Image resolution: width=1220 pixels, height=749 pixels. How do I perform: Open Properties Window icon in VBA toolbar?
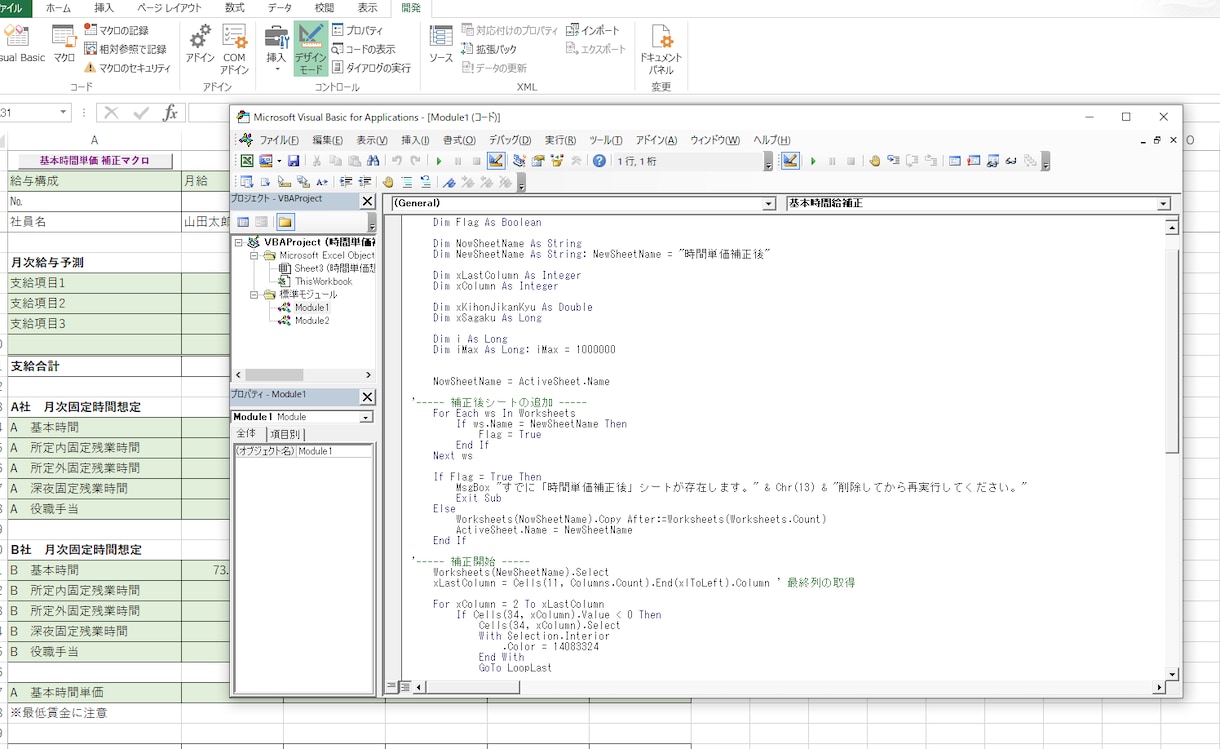click(538, 160)
